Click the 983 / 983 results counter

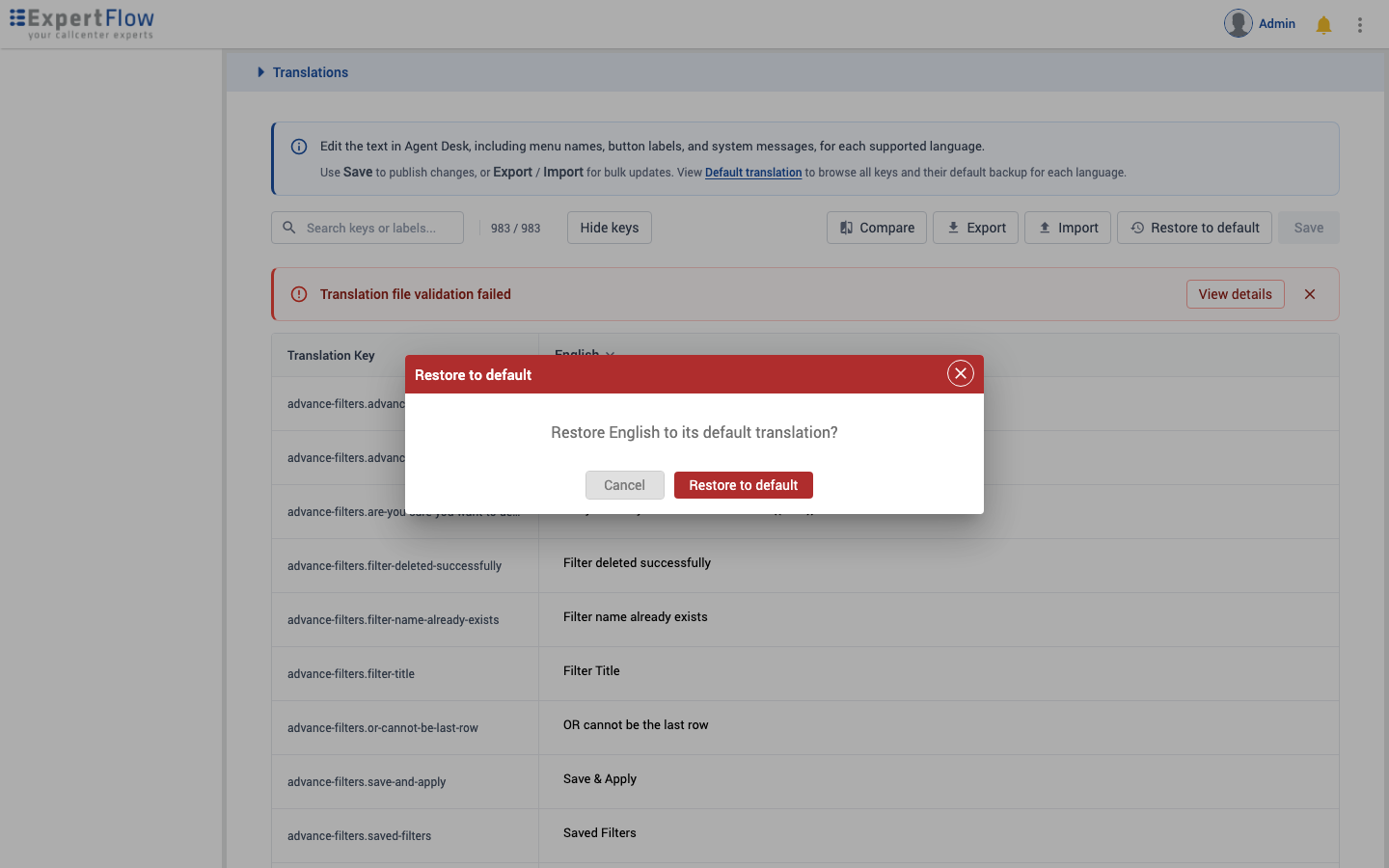coord(515,229)
